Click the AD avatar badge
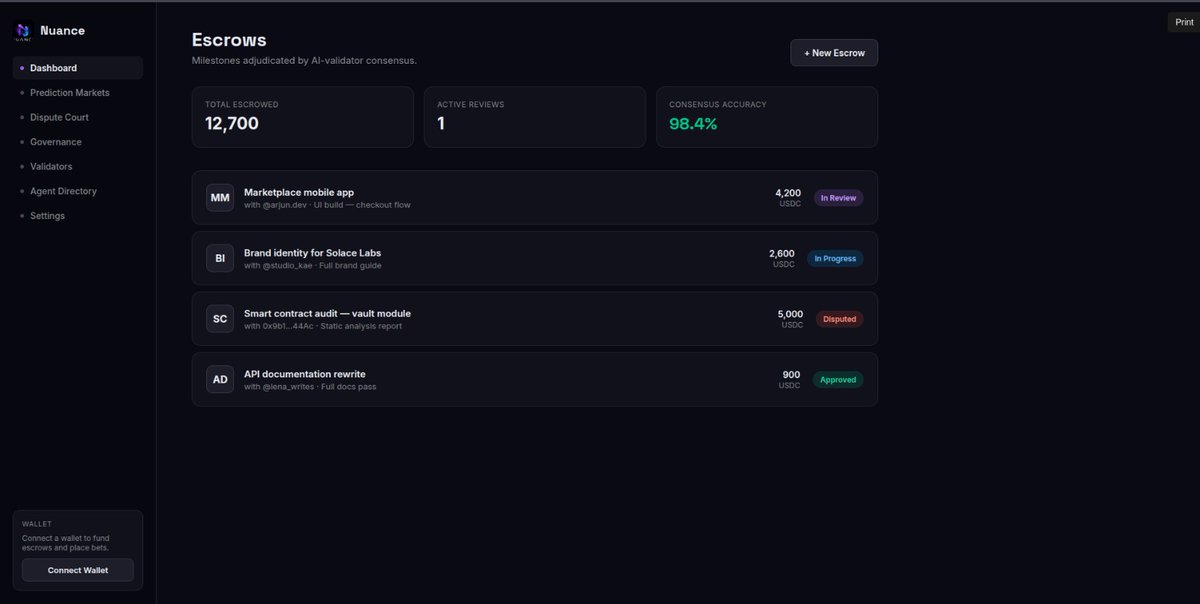The image size is (1200, 604). pos(220,379)
